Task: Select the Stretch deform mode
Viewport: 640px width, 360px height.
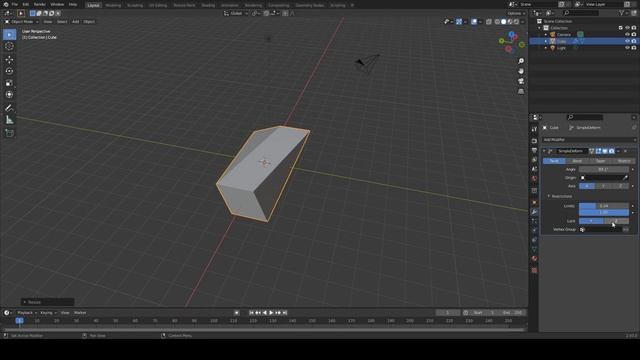Action: coord(624,161)
